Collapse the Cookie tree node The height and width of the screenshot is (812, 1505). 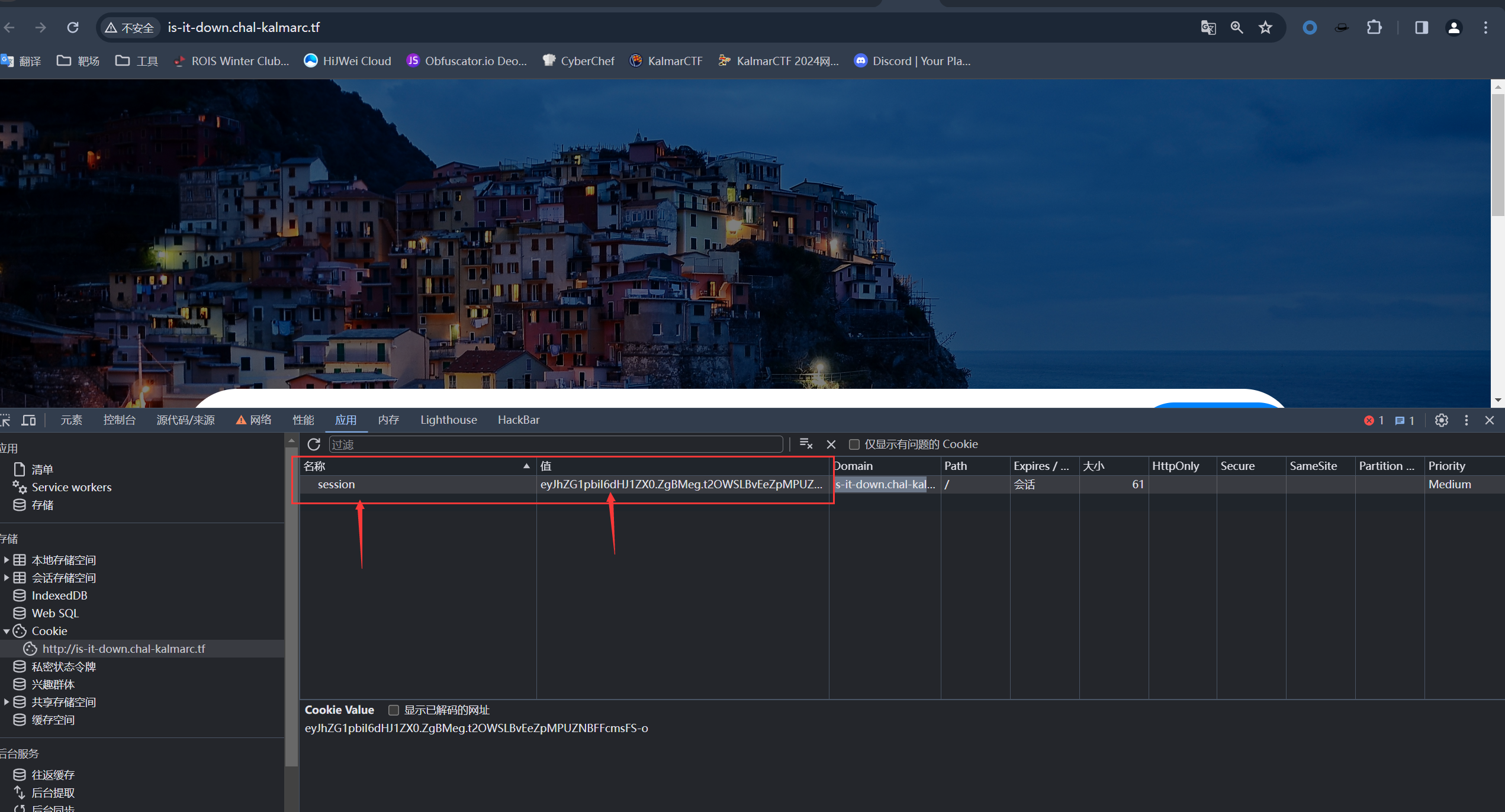(x=6, y=631)
